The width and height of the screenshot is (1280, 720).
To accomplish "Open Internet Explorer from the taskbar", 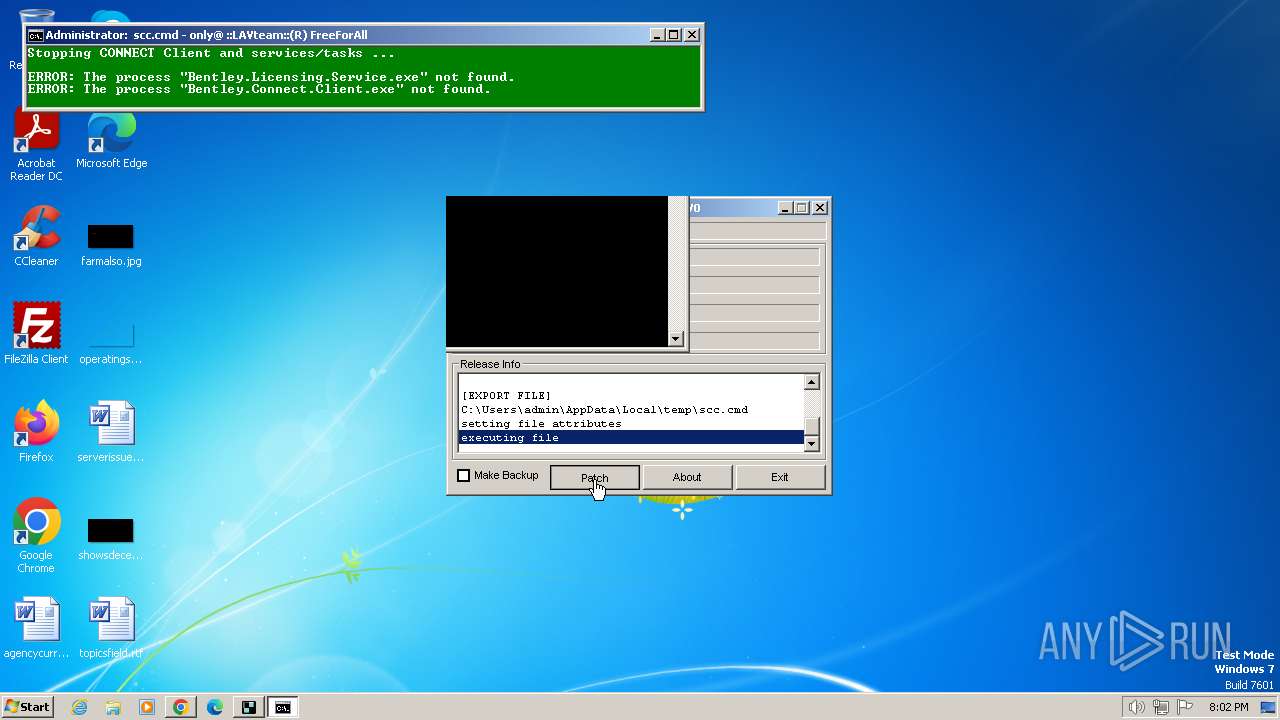I will pos(80,707).
